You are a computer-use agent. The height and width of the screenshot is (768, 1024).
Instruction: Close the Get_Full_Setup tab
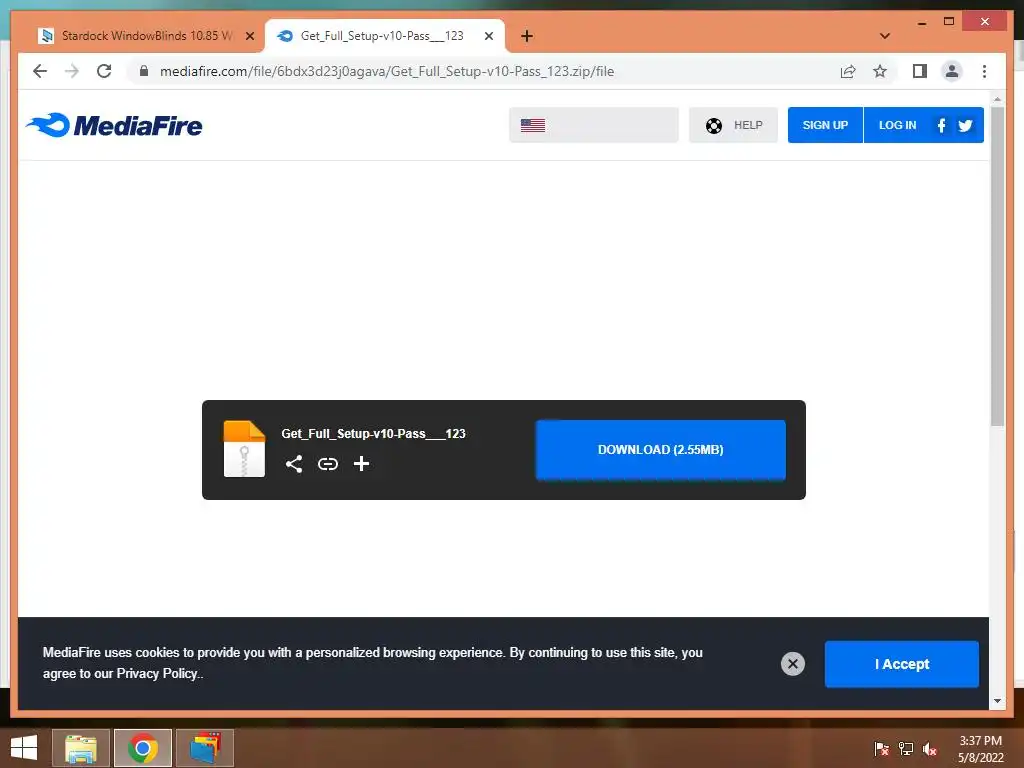pyautogui.click(x=488, y=36)
